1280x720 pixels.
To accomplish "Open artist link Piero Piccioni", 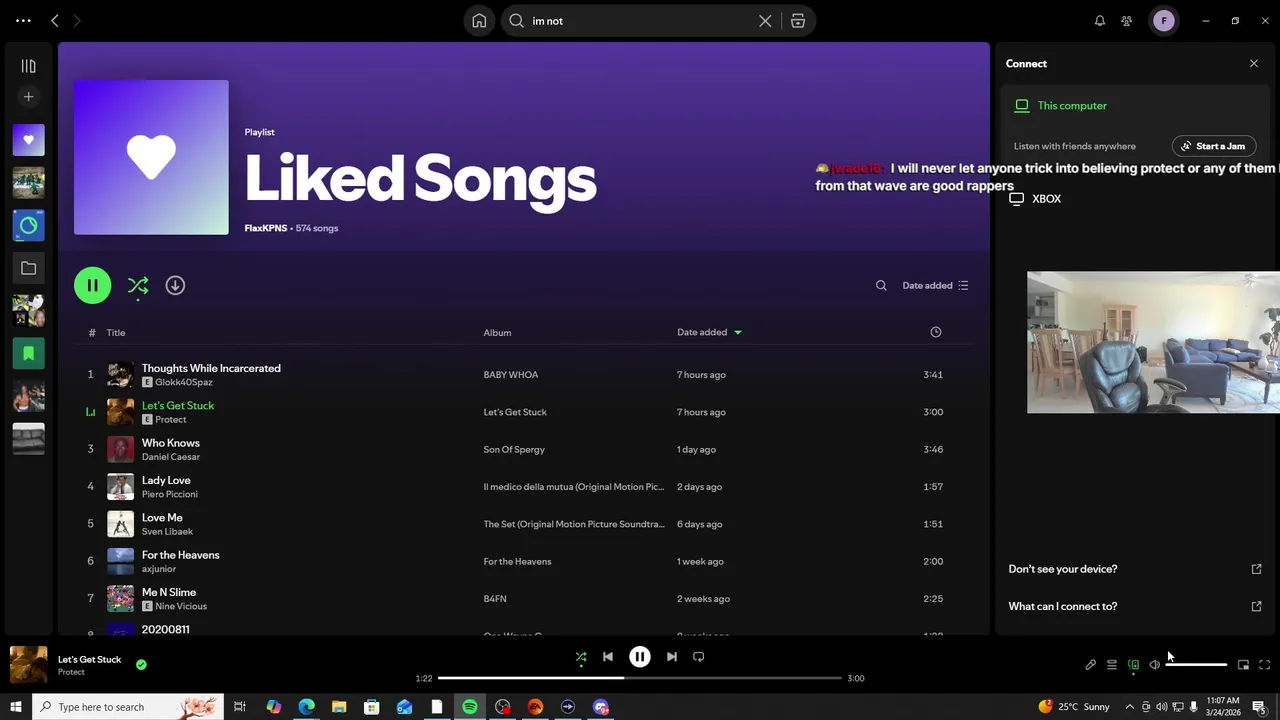I will tap(170, 494).
